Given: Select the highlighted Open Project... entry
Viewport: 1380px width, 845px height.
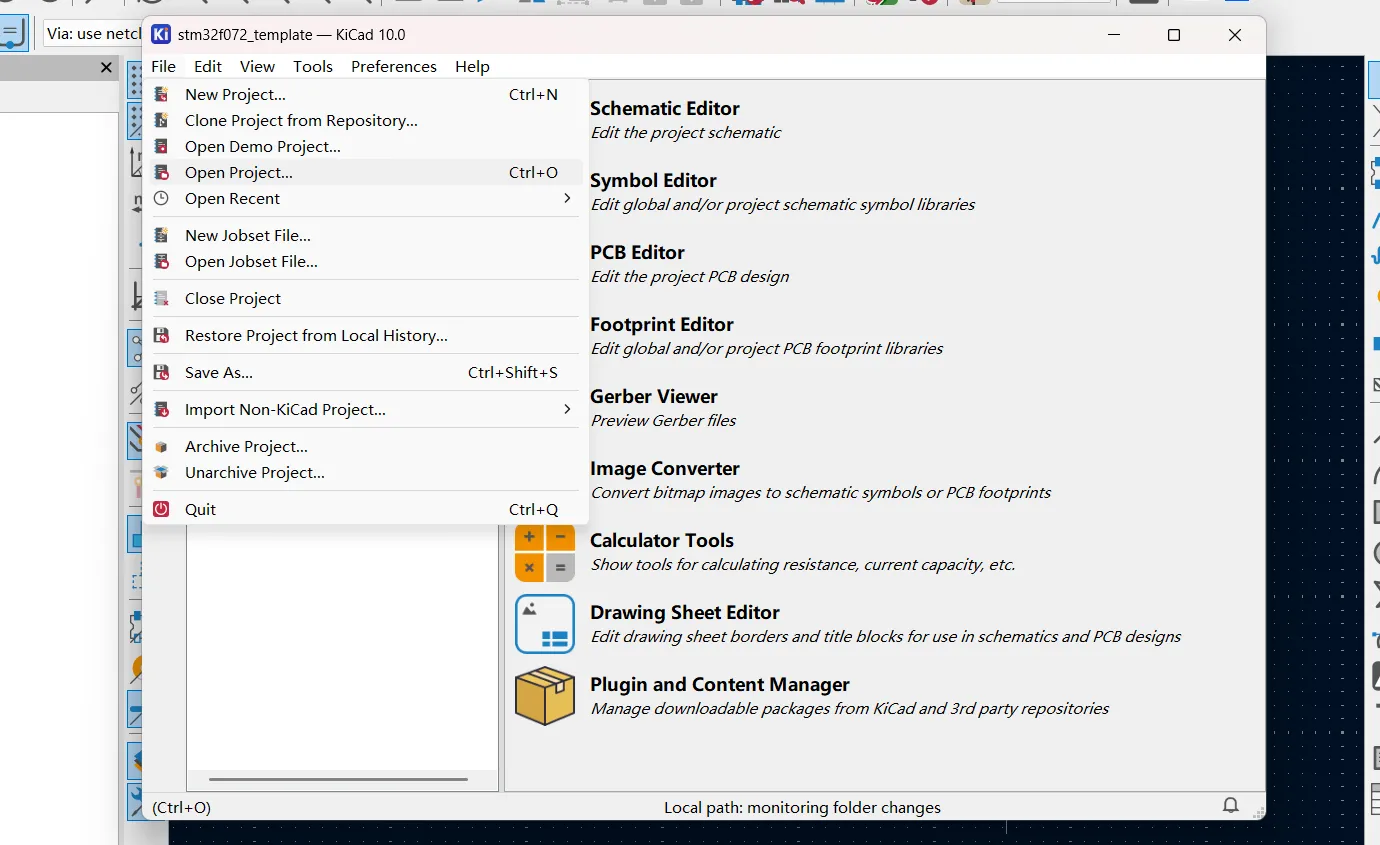Looking at the screenshot, I should click(365, 172).
